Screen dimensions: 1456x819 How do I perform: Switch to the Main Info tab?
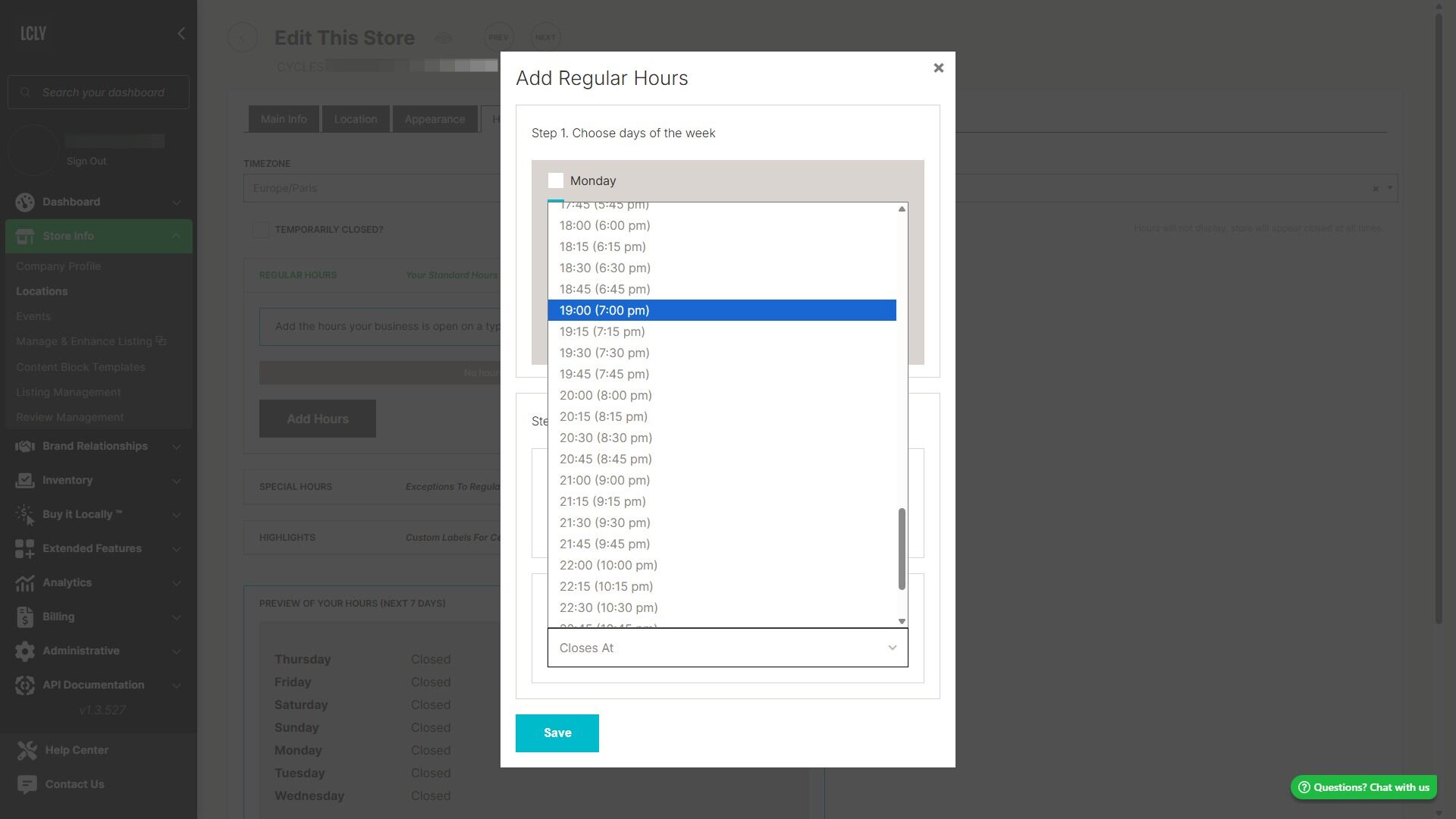[x=284, y=119]
